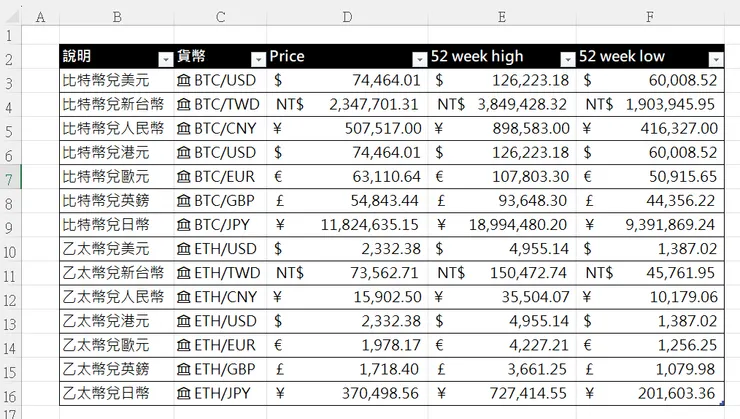Select the currency icon beside ETH/JPY
The height and width of the screenshot is (419, 740).
point(184,394)
